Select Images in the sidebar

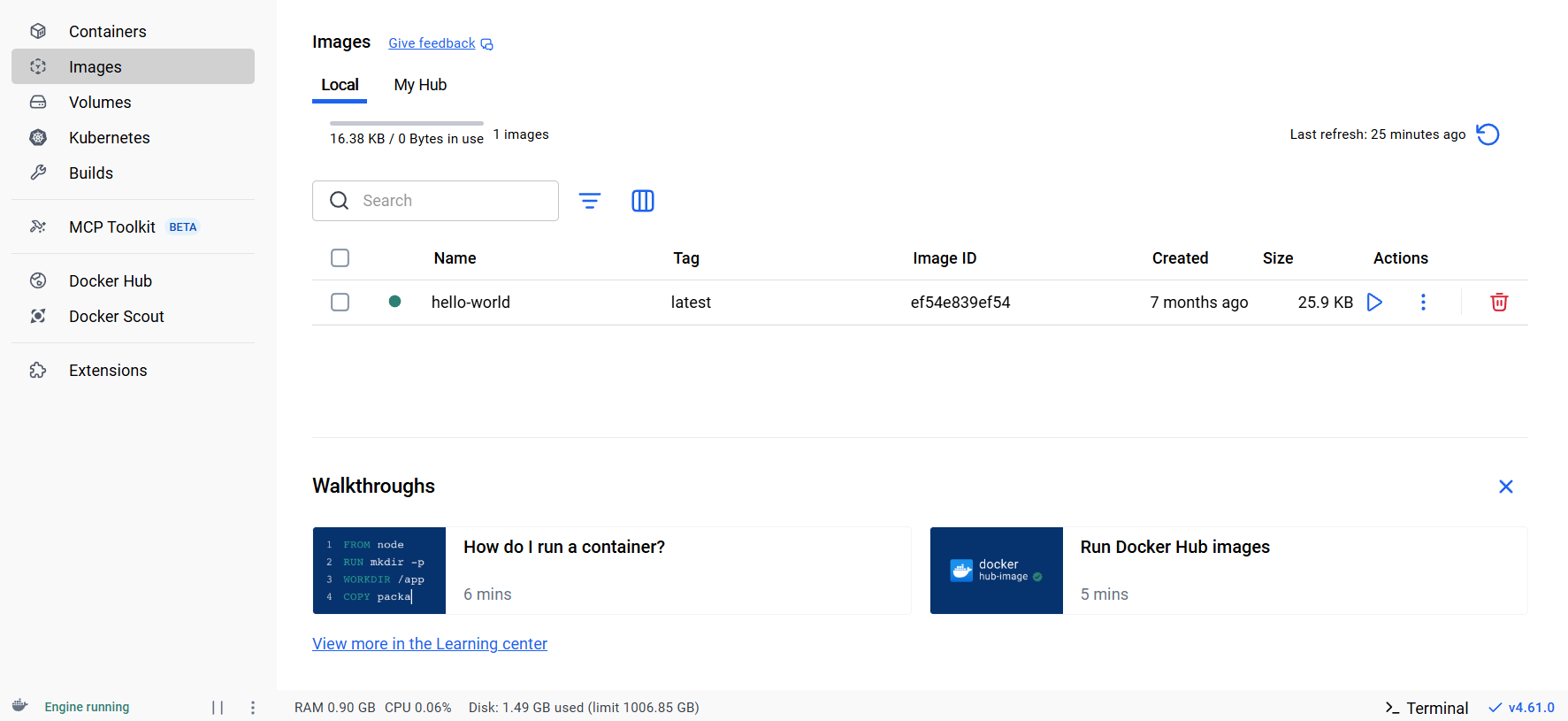(x=133, y=66)
